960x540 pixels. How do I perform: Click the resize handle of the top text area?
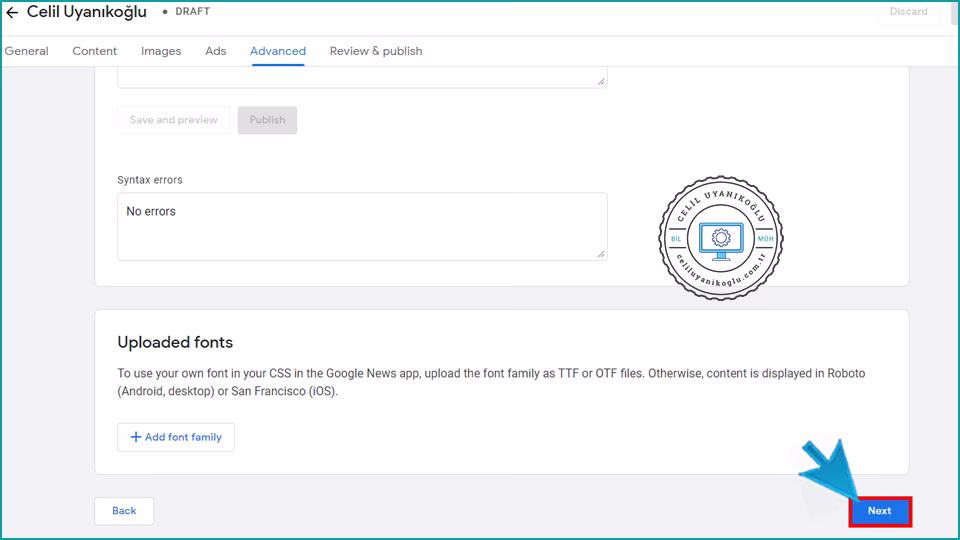(601, 82)
